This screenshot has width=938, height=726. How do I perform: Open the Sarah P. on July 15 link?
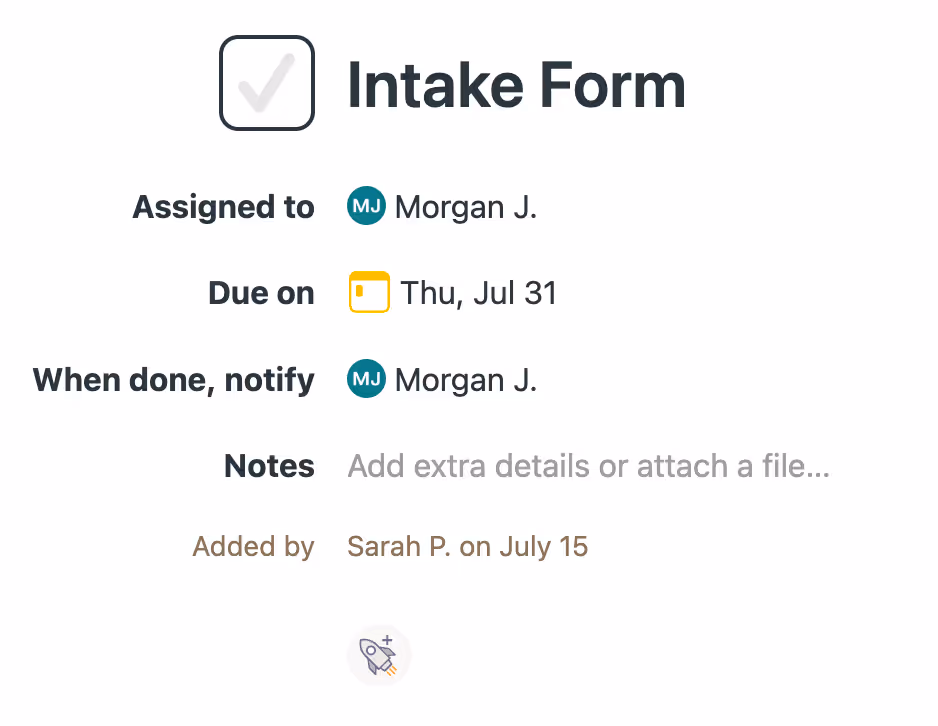tap(467, 546)
